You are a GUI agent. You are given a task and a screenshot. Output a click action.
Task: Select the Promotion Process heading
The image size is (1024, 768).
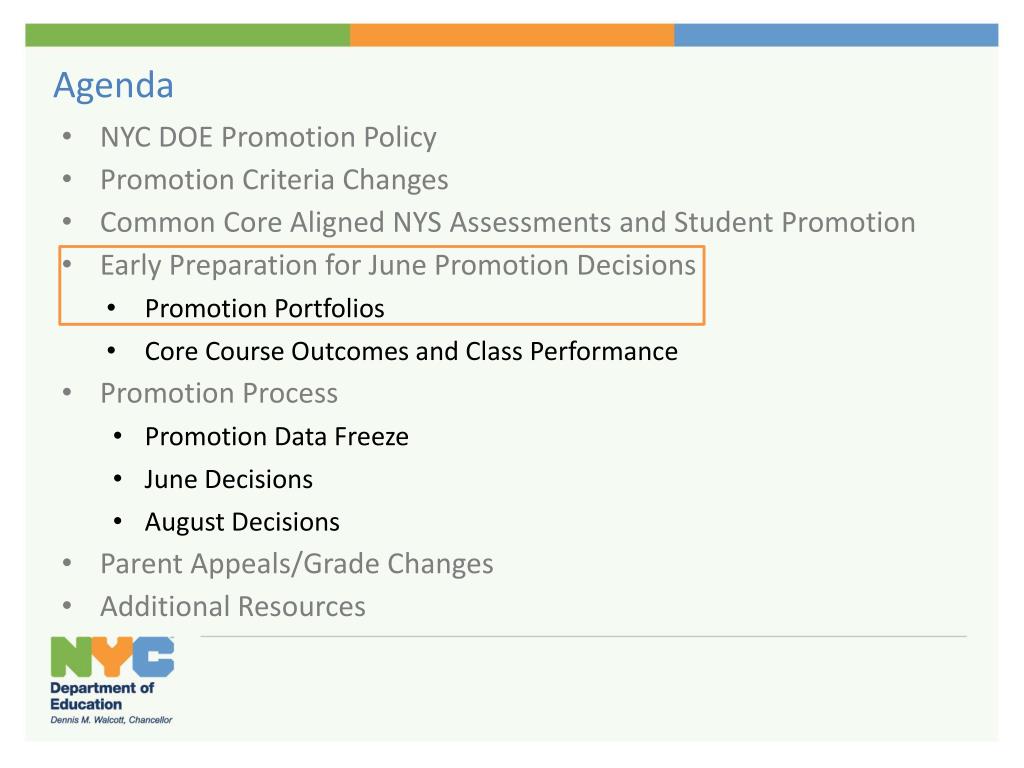[219, 393]
